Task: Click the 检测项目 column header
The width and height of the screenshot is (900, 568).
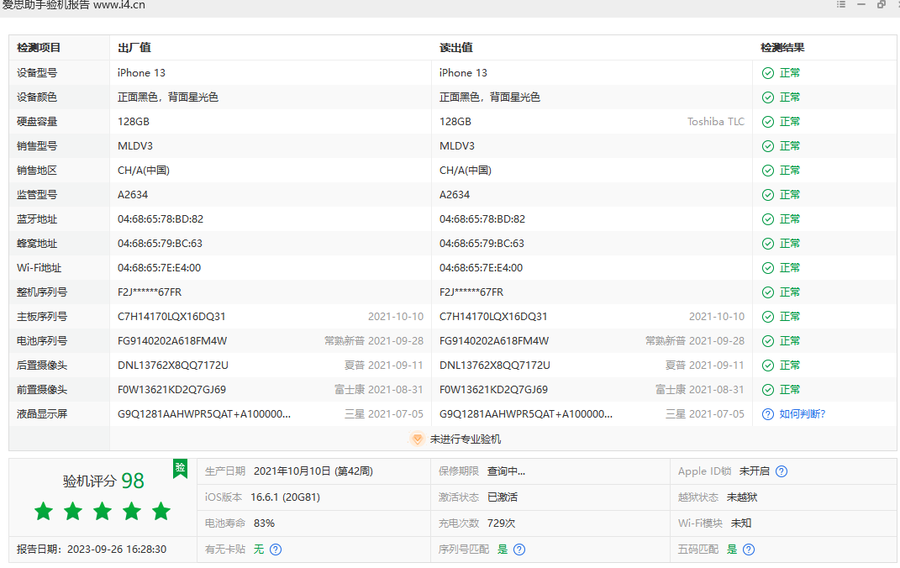Action: pos(38,48)
